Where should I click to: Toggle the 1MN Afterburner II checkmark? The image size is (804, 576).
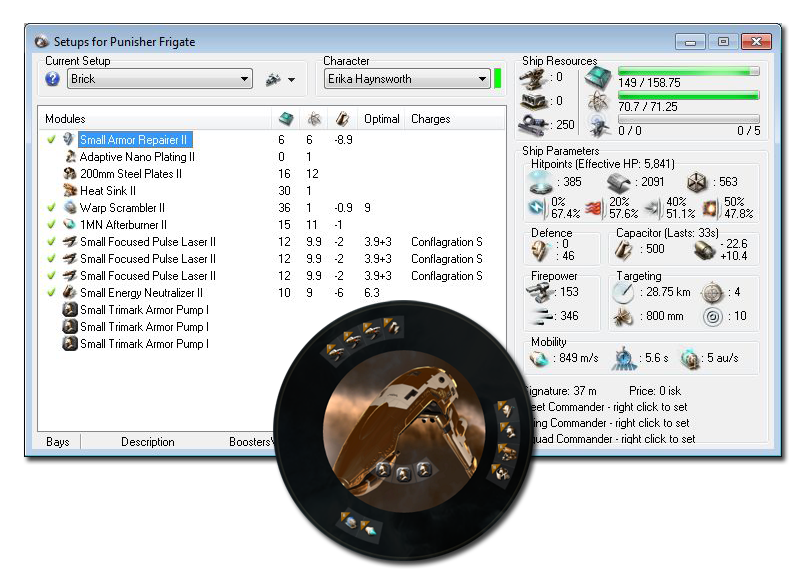tap(51, 225)
